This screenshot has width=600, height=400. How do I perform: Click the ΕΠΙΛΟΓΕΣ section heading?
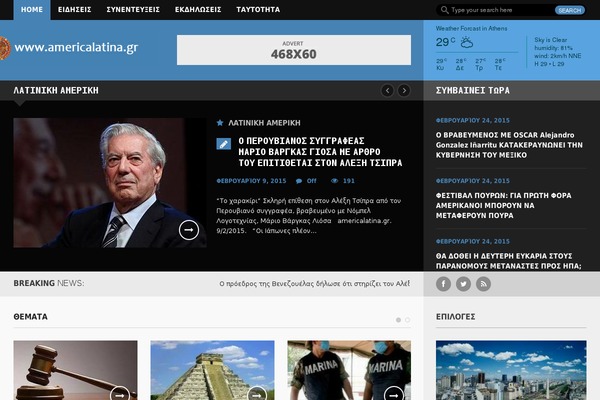pyautogui.click(x=455, y=317)
